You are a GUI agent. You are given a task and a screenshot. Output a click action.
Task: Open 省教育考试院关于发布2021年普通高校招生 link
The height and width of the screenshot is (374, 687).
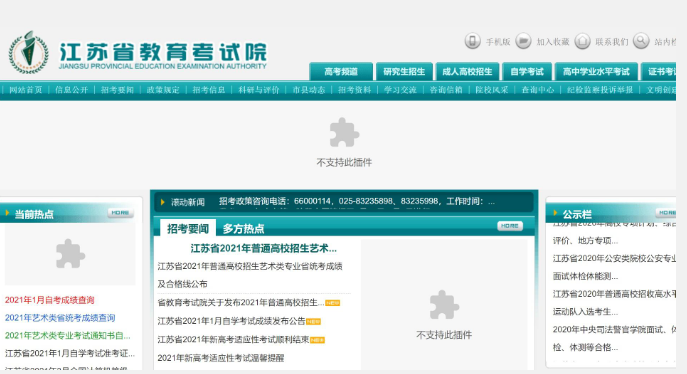[x=241, y=303]
